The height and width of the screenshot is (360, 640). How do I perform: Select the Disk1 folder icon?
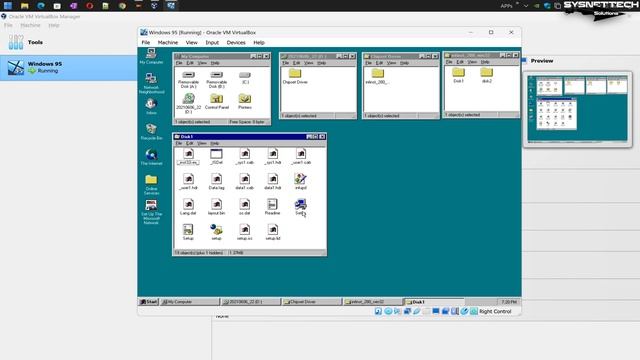(x=458, y=75)
